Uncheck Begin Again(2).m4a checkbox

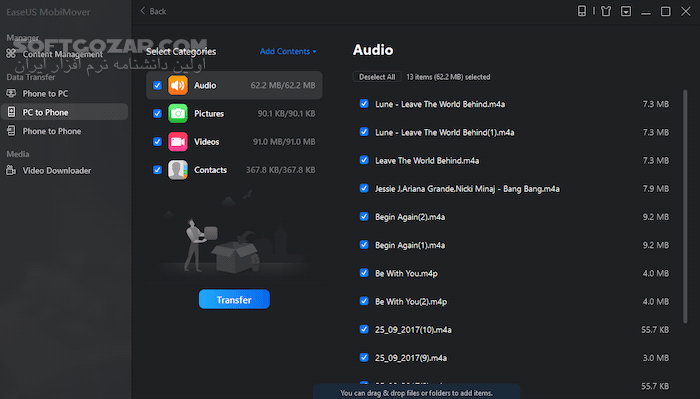point(364,216)
